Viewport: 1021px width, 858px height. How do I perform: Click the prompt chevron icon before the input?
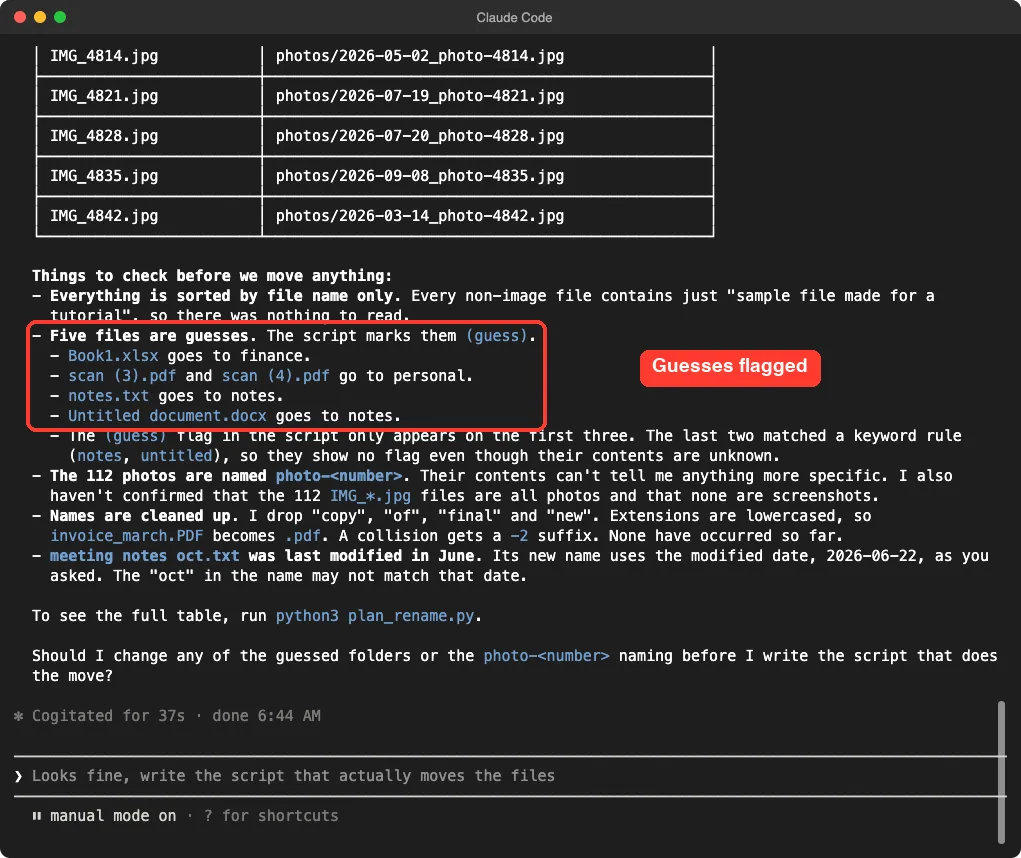point(18,776)
